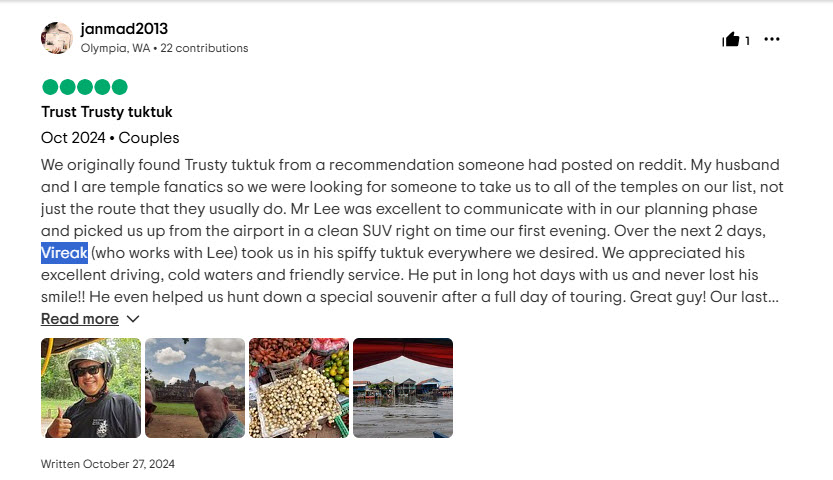Screen dimensions: 833x480
Task: Click the review title Trust Trusty tuktuk
Action: coord(107,112)
